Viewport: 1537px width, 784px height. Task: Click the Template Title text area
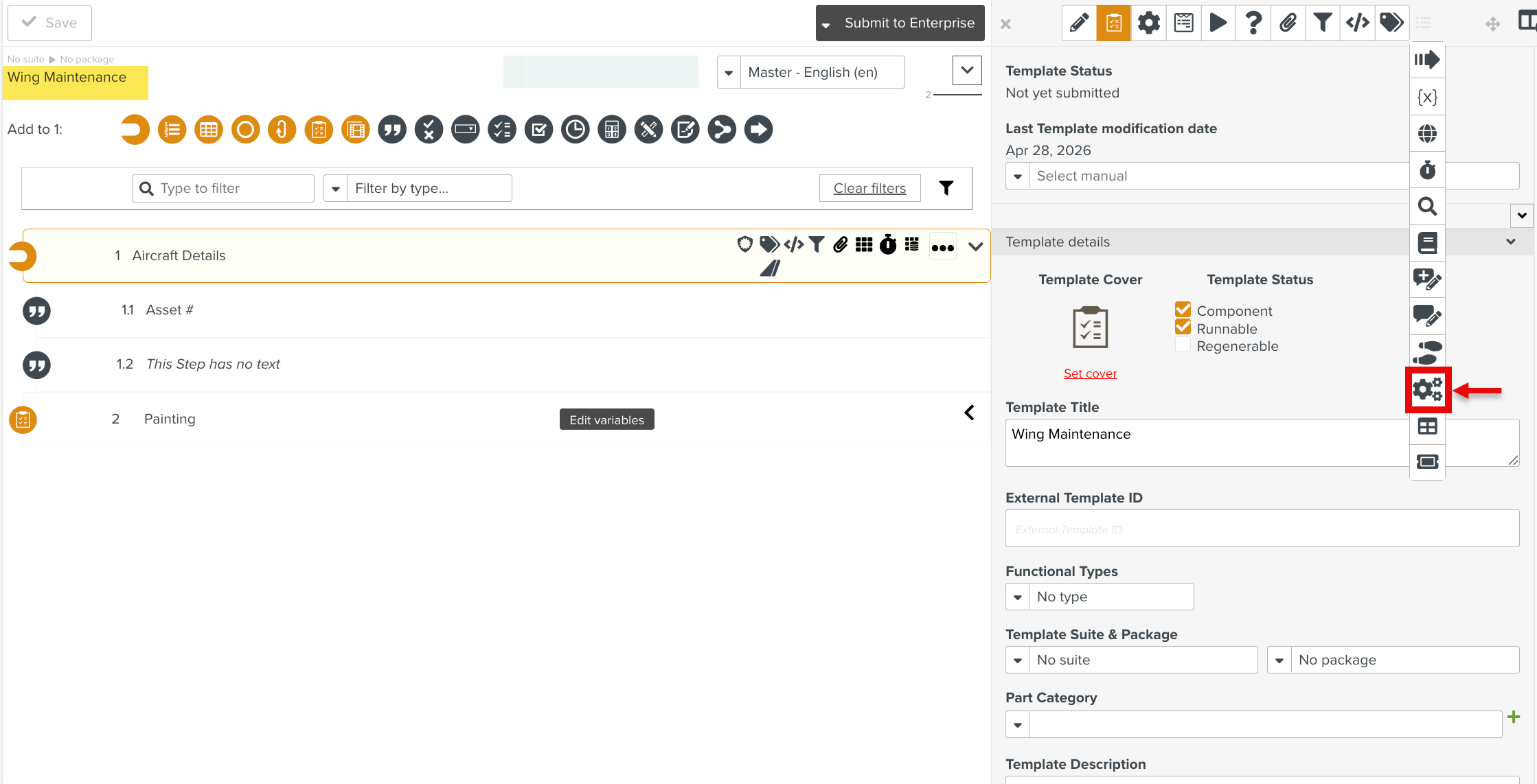1262,443
